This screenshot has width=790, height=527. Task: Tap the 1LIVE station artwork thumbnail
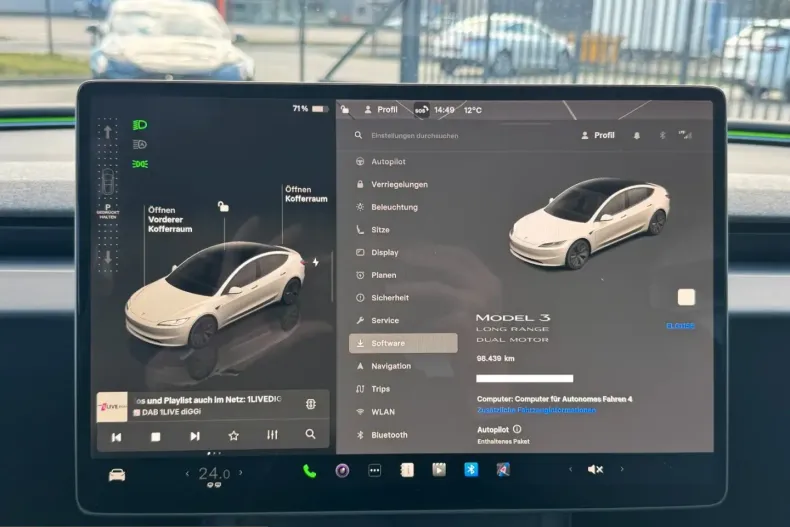(112, 407)
